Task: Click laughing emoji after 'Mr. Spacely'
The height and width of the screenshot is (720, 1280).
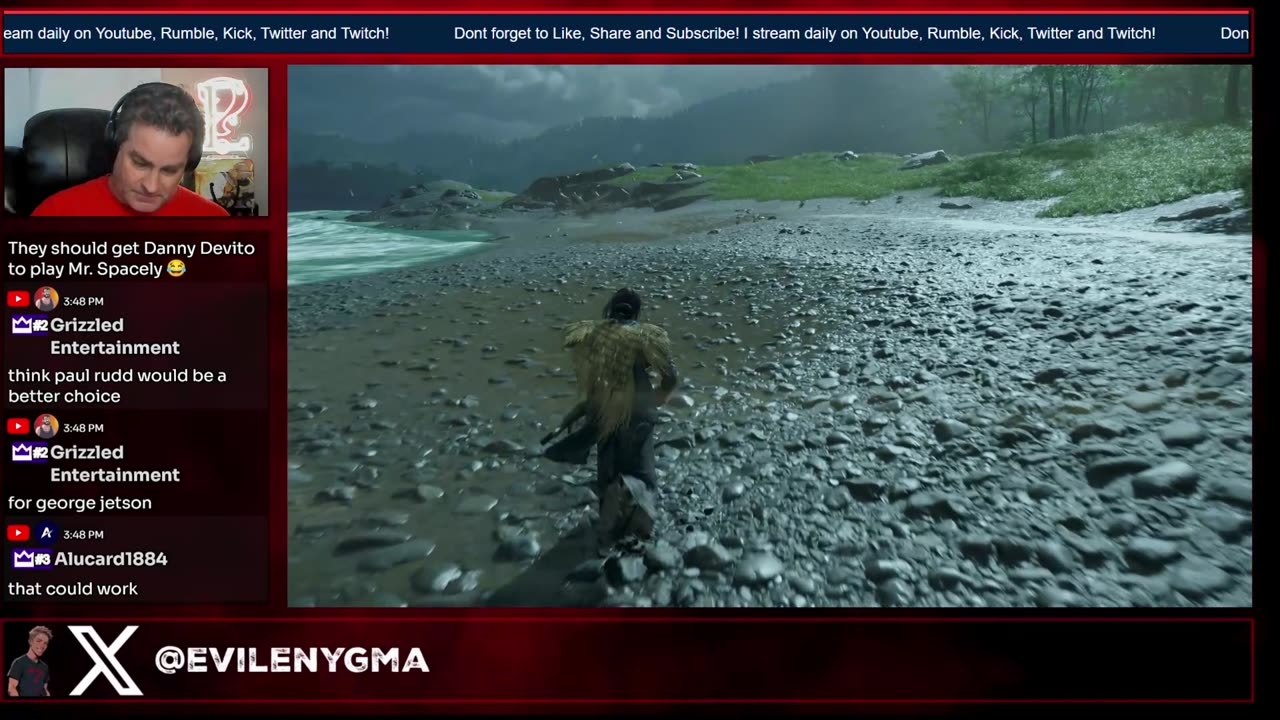Action: point(176,269)
